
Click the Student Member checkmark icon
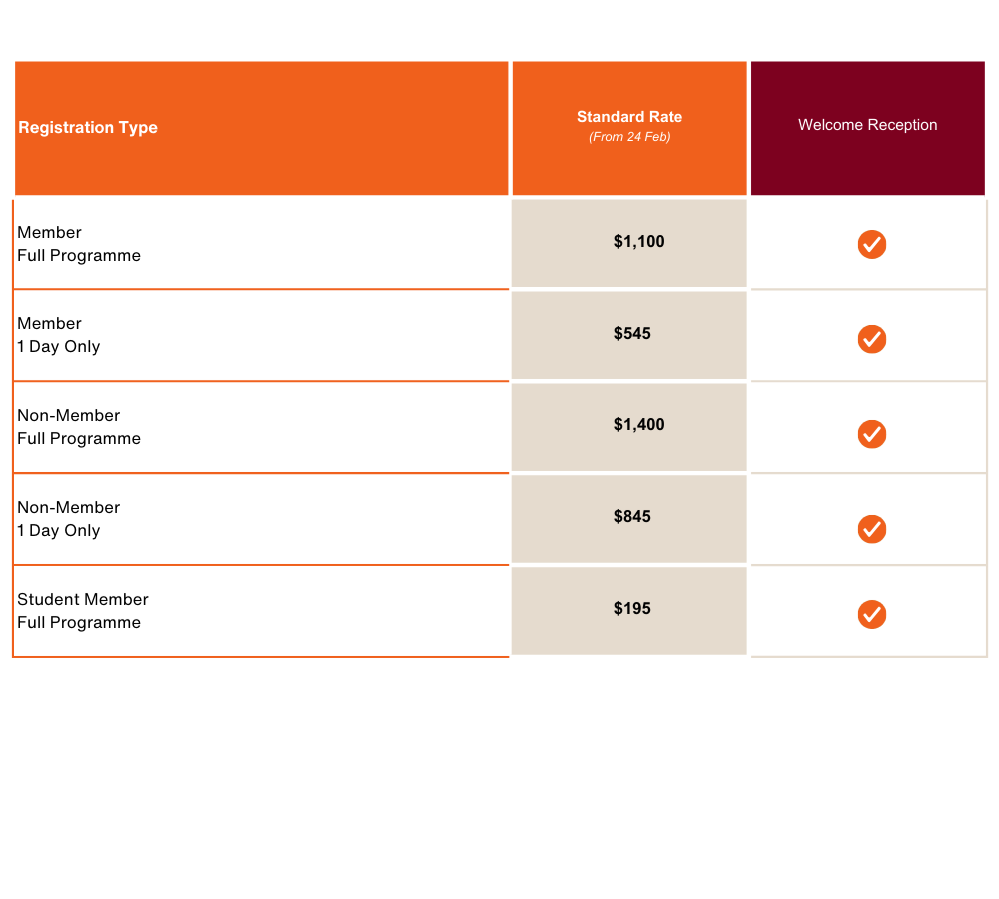[872, 614]
